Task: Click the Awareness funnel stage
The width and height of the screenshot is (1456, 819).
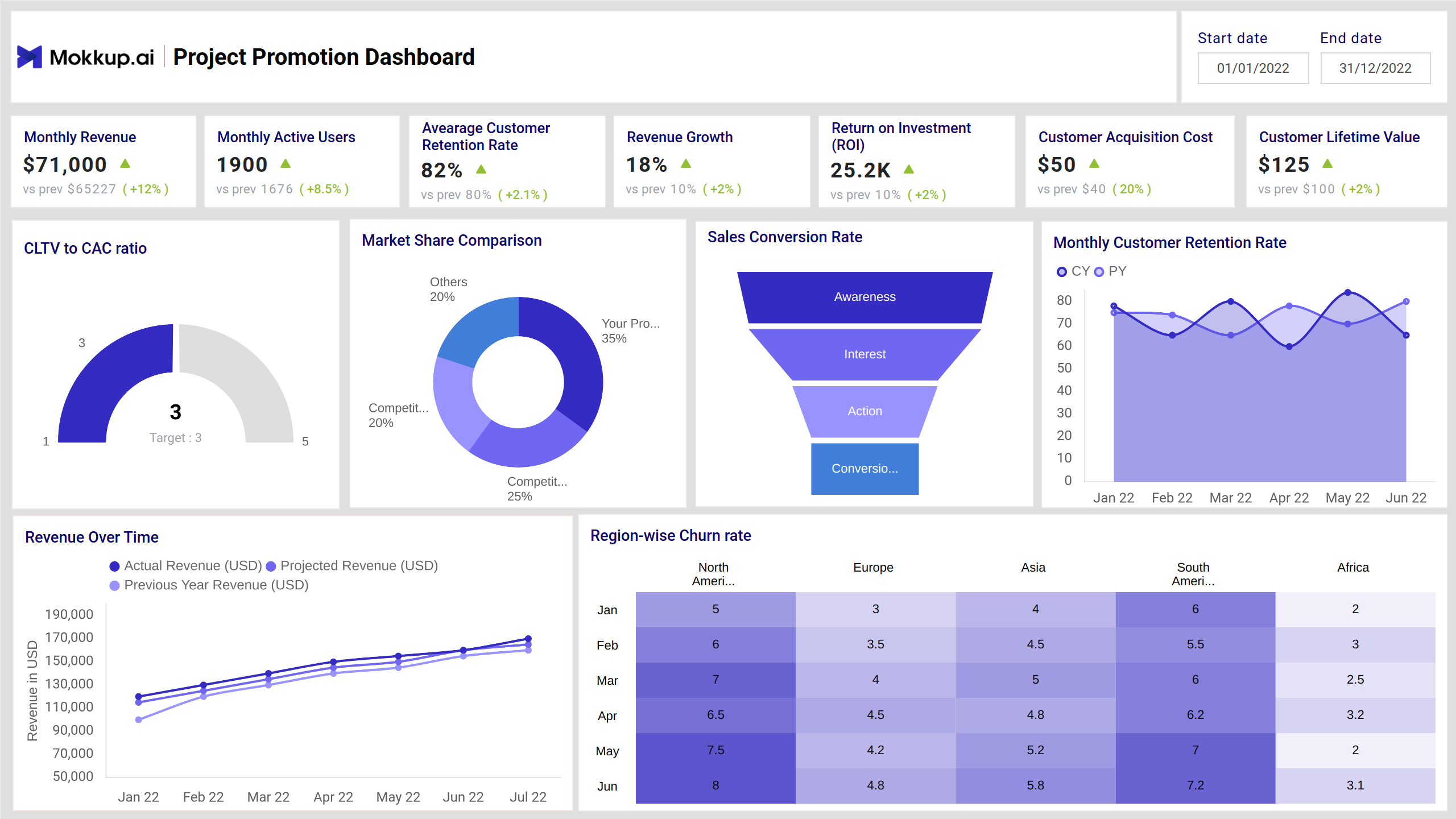Action: 864,297
